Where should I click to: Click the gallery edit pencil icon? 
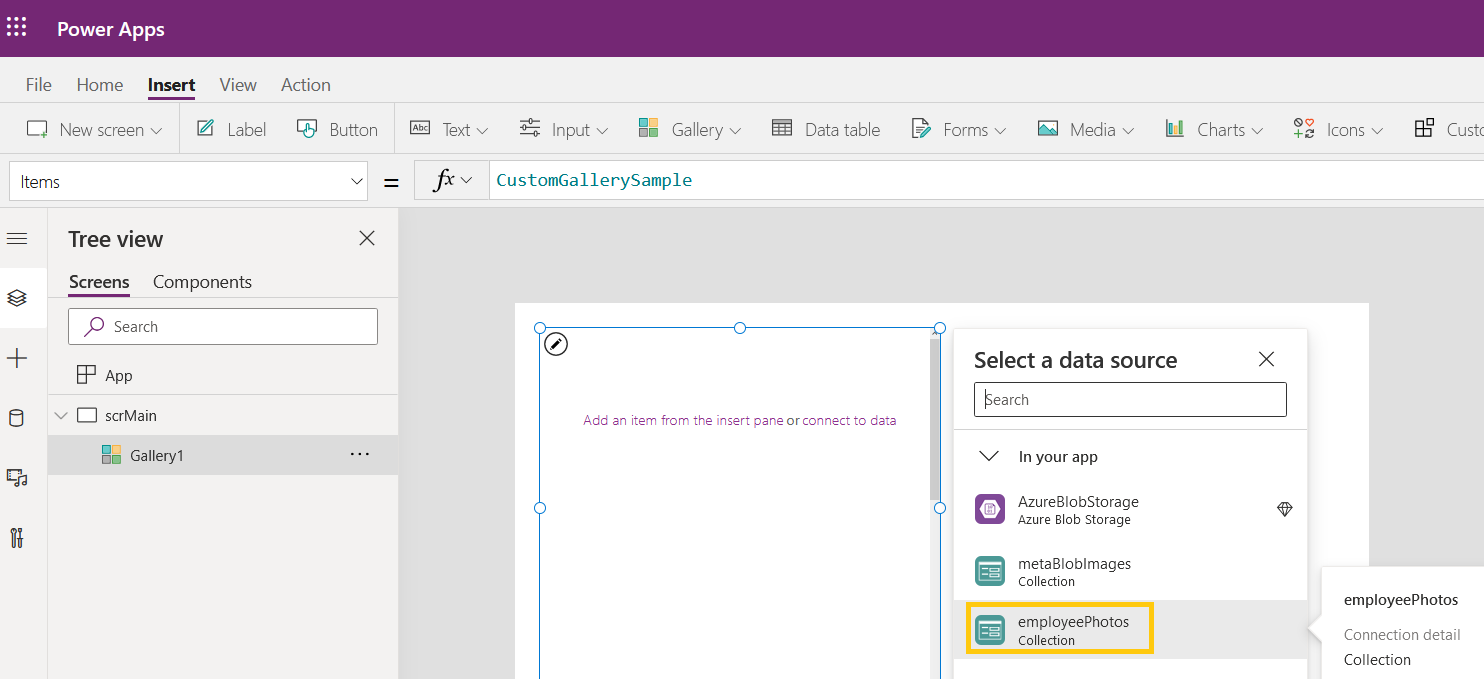556,345
